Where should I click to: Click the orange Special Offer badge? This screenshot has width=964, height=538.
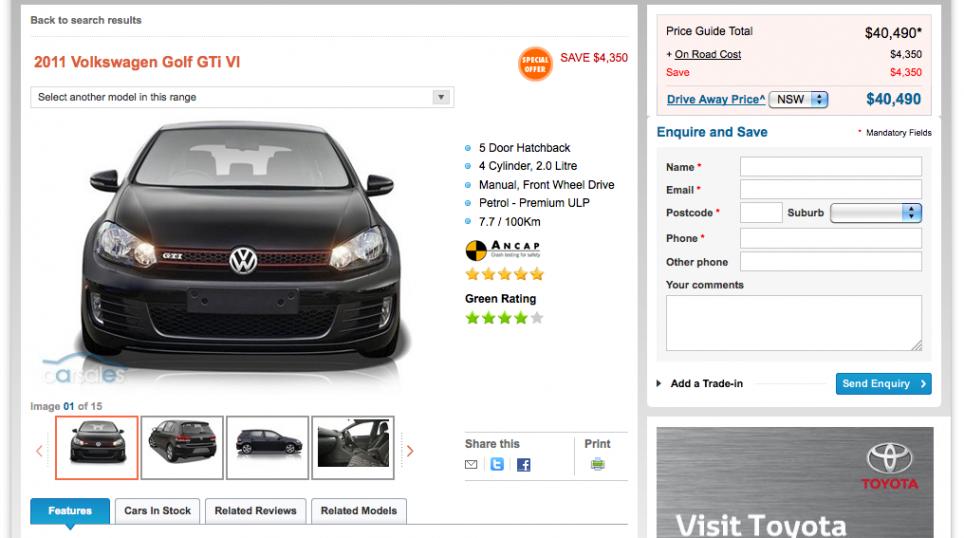[535, 64]
